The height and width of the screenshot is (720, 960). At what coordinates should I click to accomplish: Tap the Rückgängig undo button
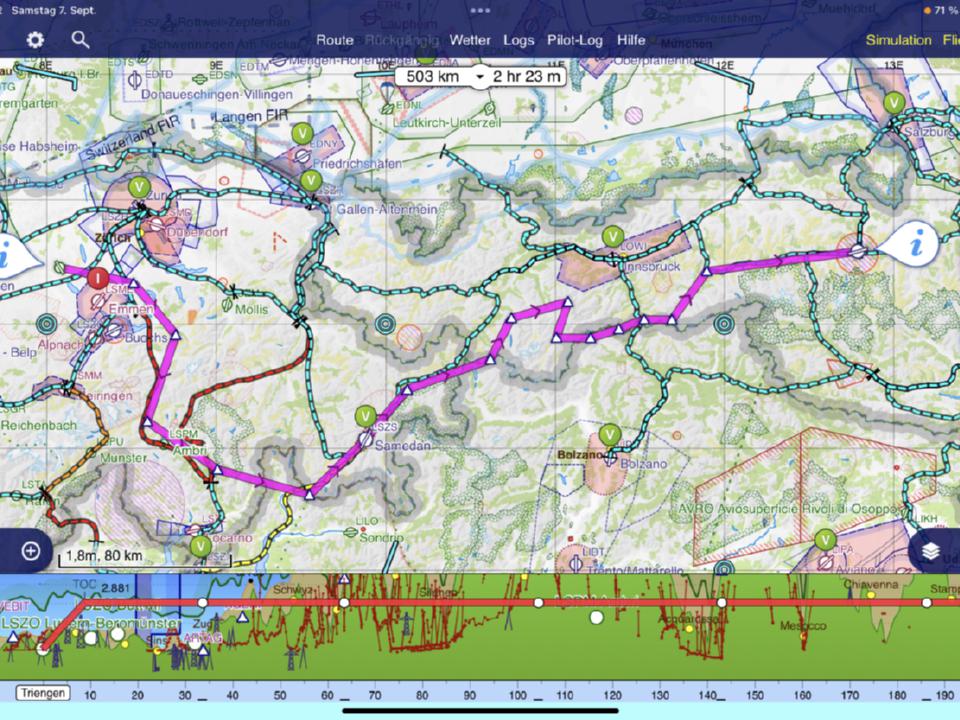402,40
